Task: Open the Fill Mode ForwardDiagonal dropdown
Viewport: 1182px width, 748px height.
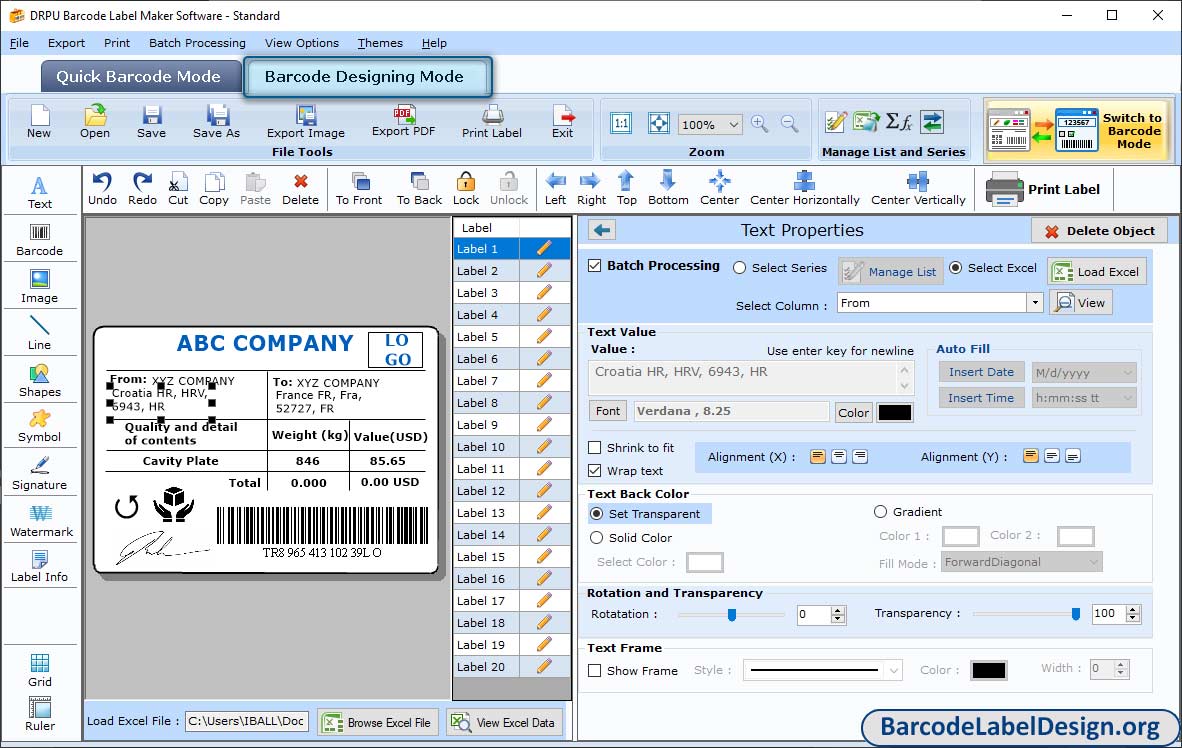Action: (1094, 562)
